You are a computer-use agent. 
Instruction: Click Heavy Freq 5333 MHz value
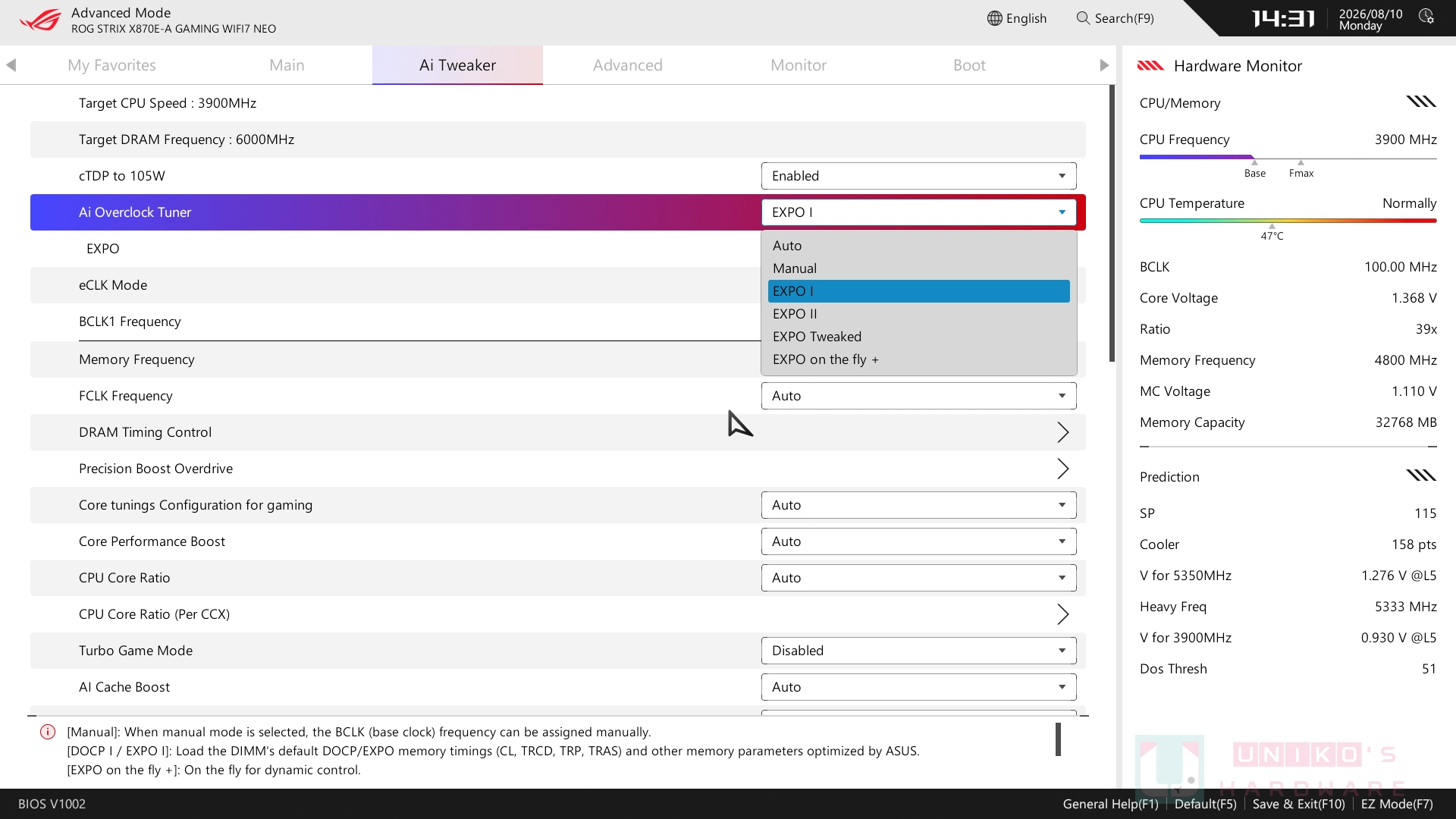(1405, 607)
